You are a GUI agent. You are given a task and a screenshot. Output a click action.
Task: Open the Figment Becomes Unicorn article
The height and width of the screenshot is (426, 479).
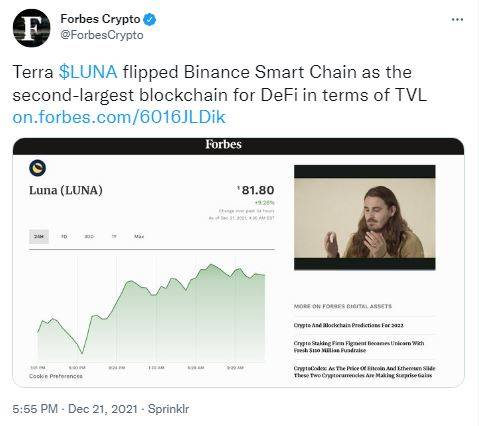pos(359,347)
